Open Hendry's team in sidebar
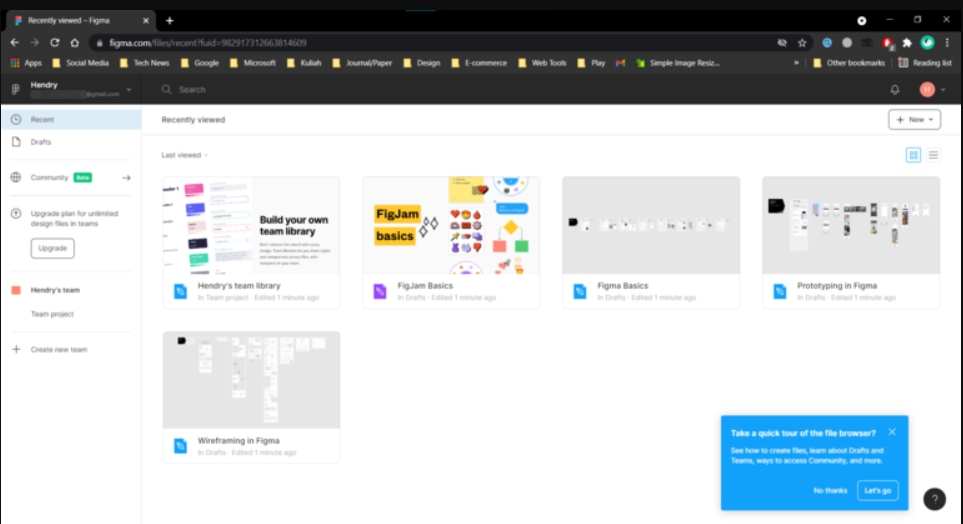Screen dimensions: 963x524 [x=55, y=290]
